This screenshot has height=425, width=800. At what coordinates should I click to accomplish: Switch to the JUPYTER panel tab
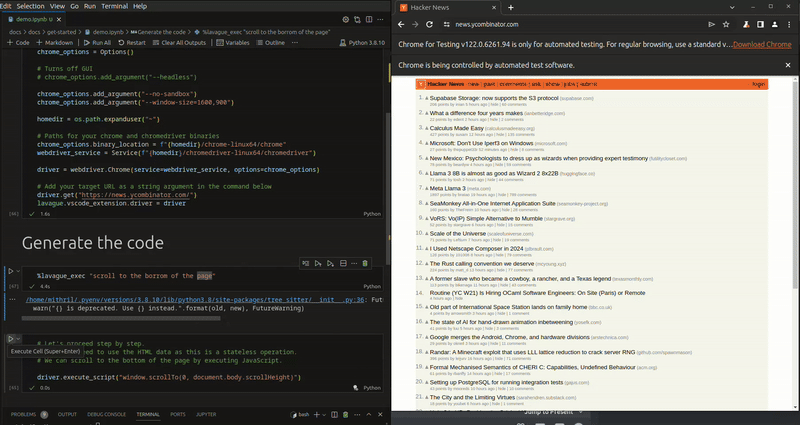pos(206,414)
